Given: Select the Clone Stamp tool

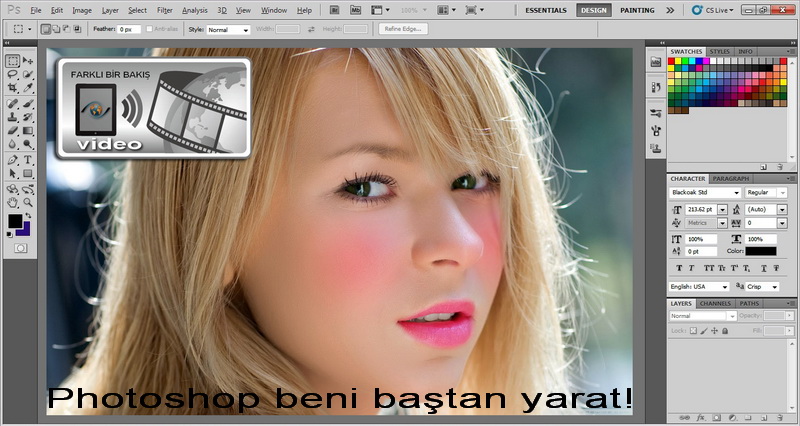Looking at the screenshot, I should (13, 117).
